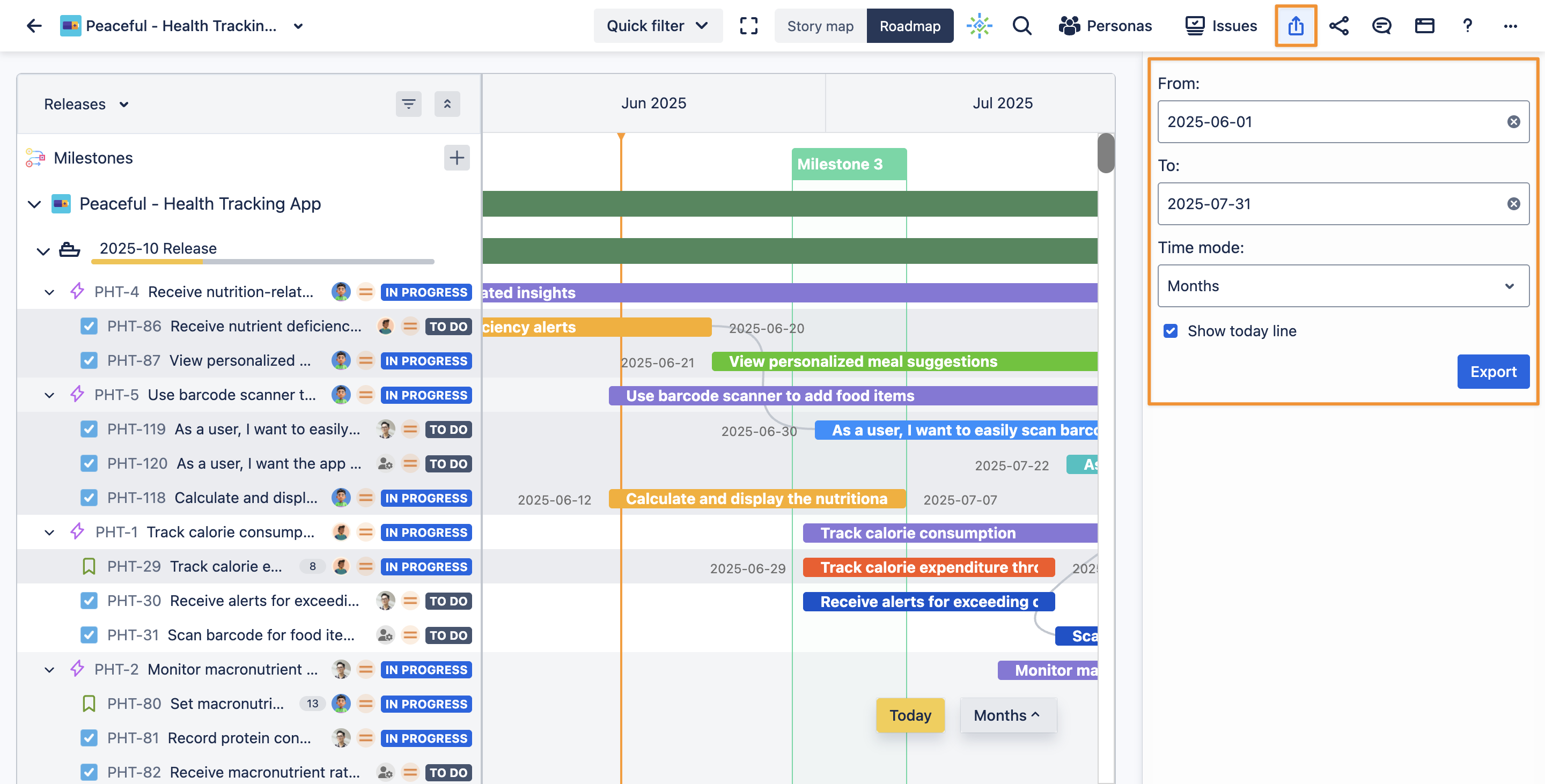1545x784 pixels.
Task: Click the Export button
Action: point(1493,372)
